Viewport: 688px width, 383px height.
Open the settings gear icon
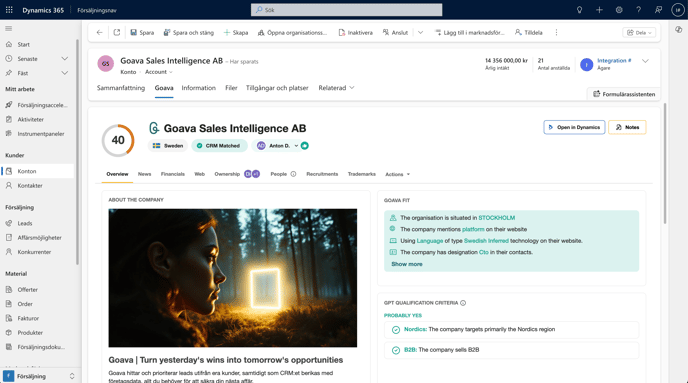(619, 10)
